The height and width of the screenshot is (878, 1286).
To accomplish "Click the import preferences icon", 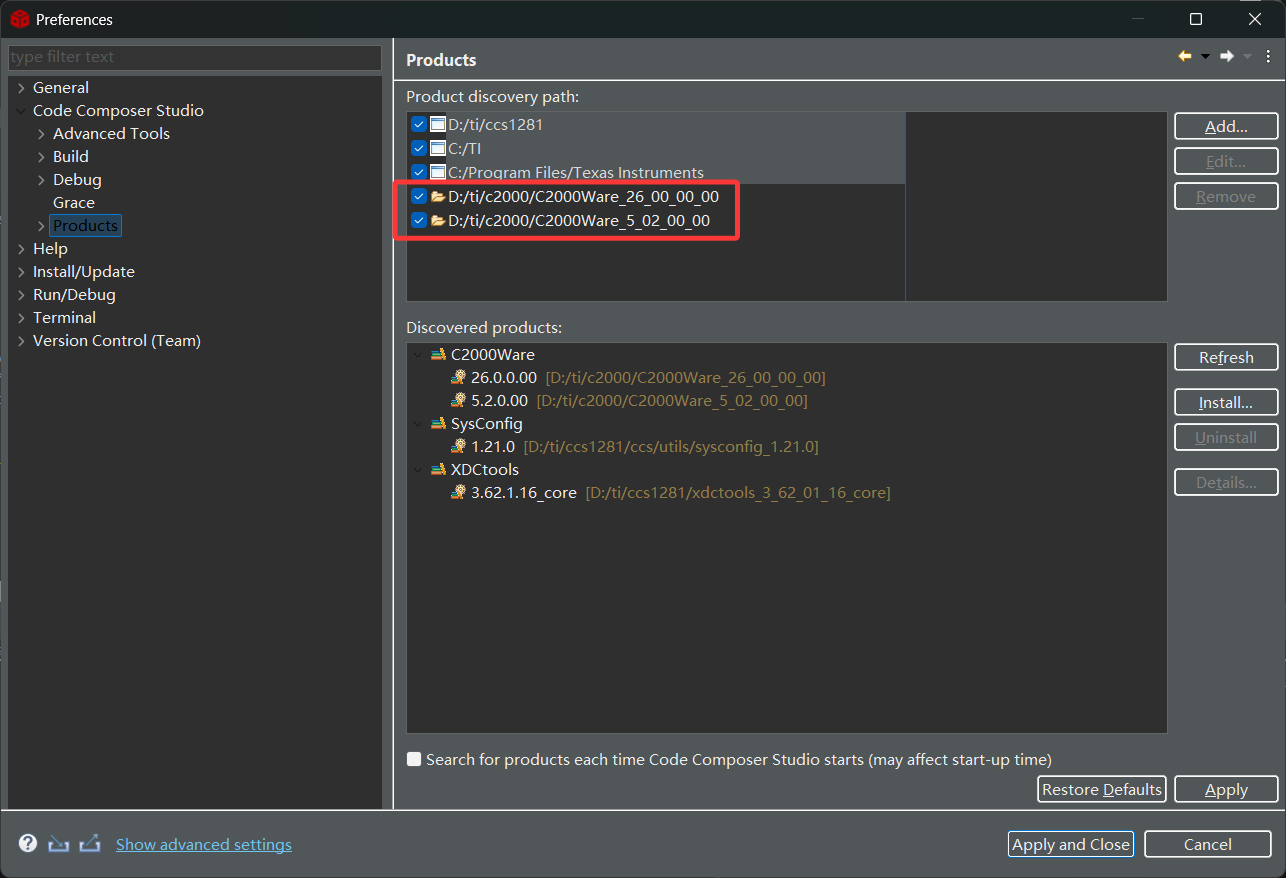I will [x=59, y=843].
